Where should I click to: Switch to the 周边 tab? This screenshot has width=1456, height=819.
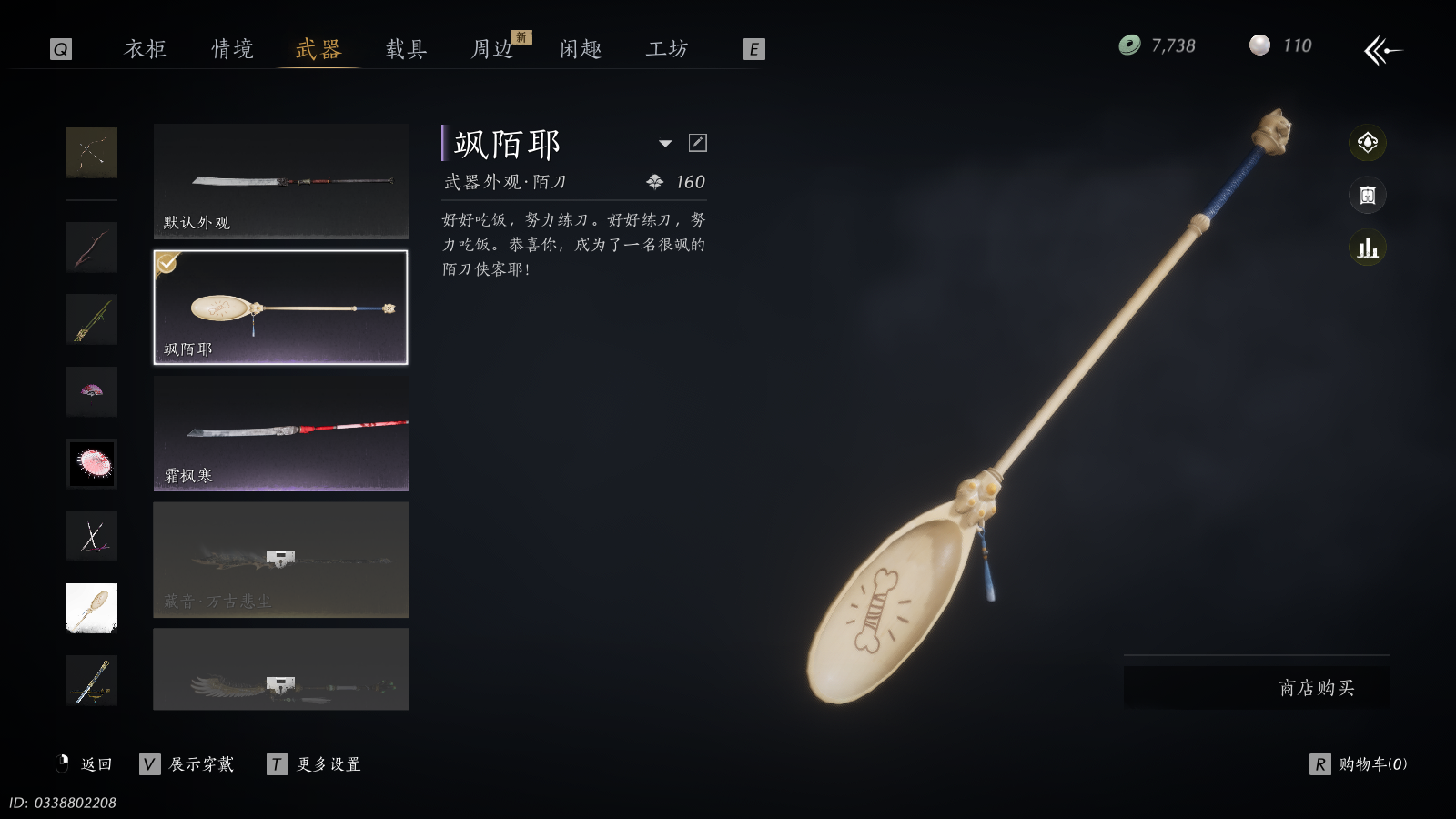(493, 49)
